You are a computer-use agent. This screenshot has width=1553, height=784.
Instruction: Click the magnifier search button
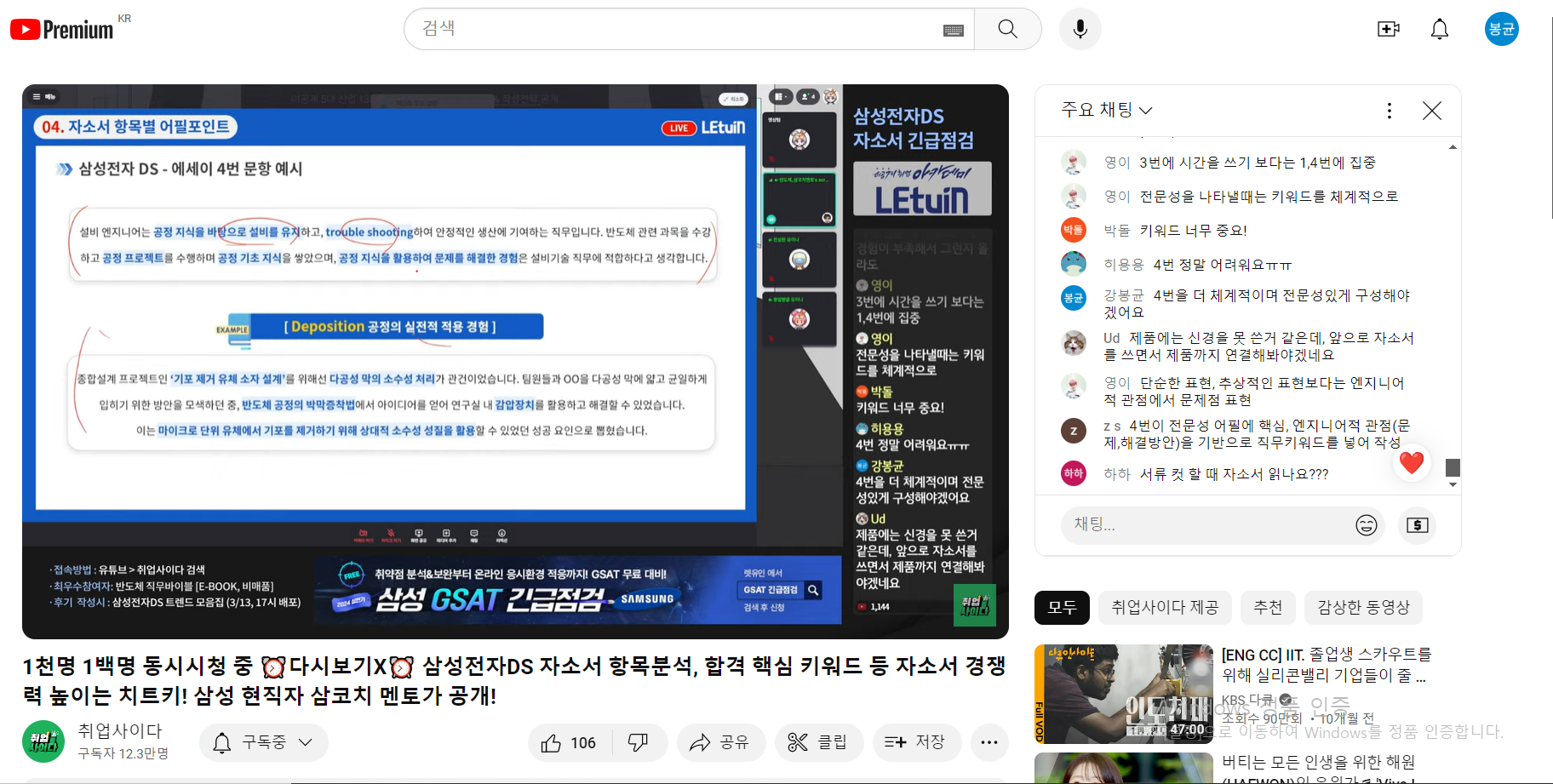tap(1007, 29)
